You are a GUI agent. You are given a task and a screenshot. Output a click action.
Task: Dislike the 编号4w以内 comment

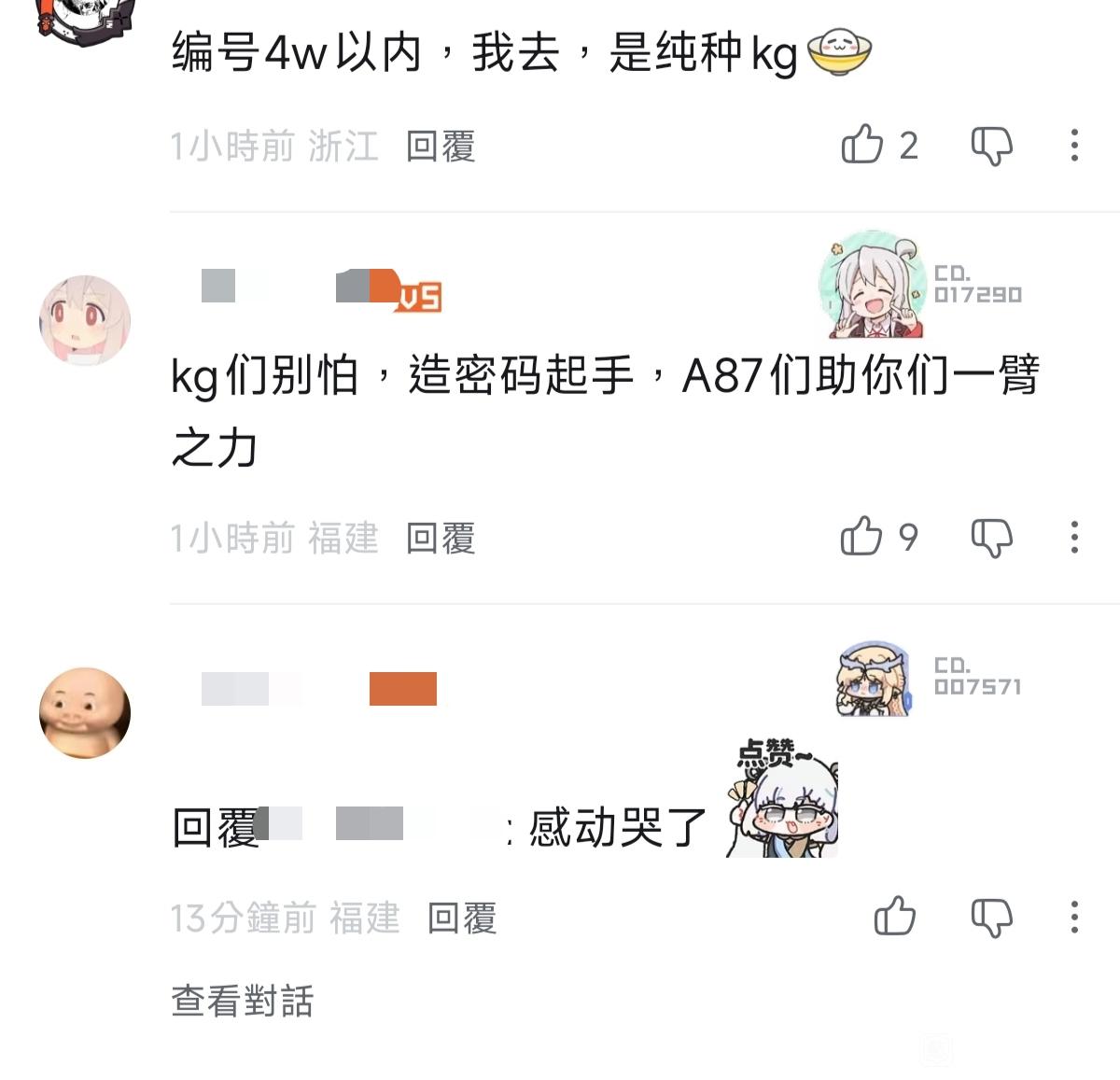coord(991,147)
